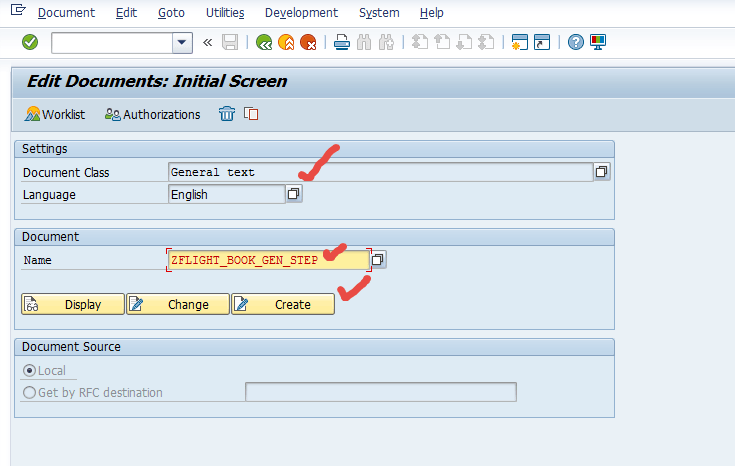The image size is (735, 466).
Task: Click the Find Next binoculars icon
Action: [x=386, y=42]
